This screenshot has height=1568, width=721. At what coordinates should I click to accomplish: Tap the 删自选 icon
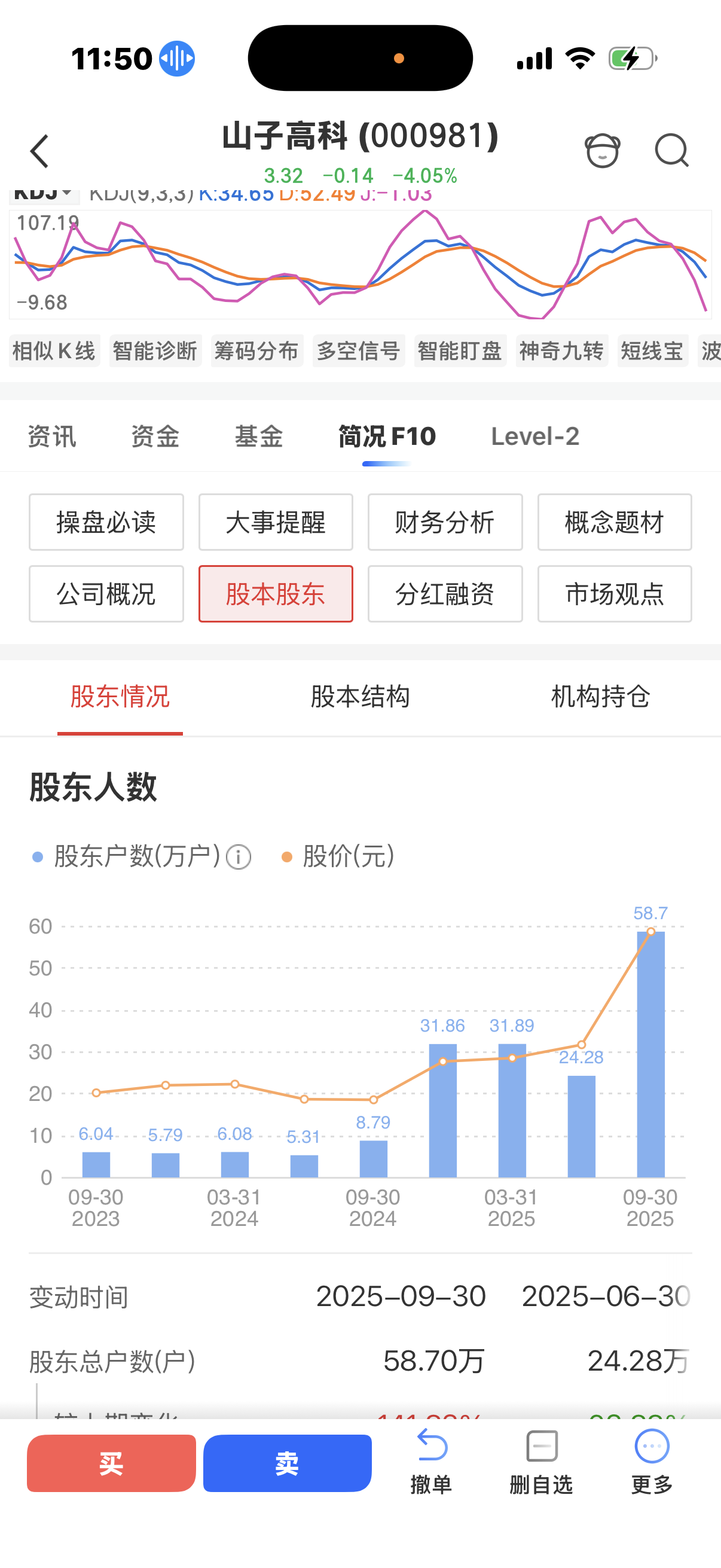542,1445
